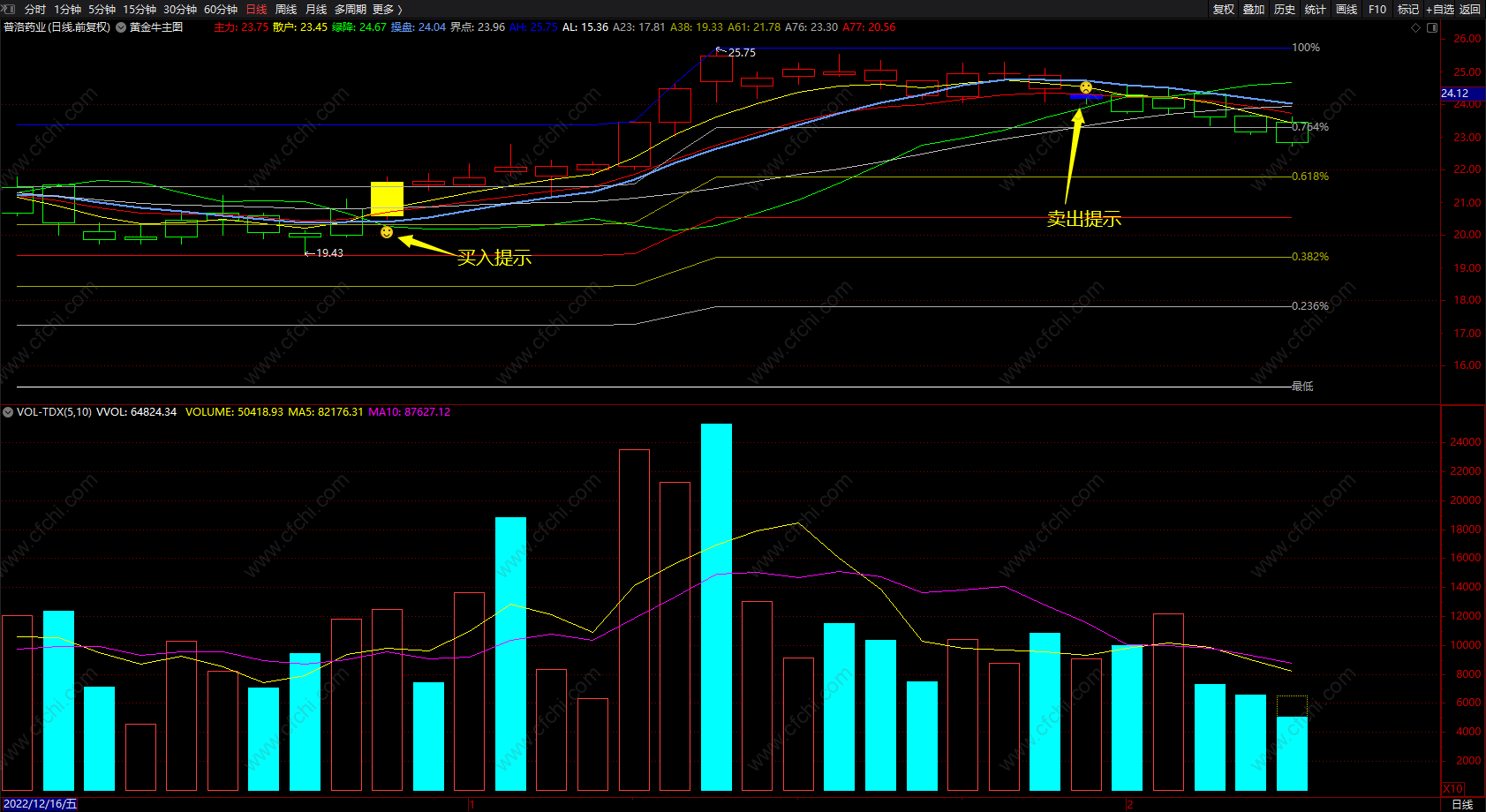The image size is (1486, 812).
Task: Click the 界点: 23.96 readout
Action: point(478,27)
